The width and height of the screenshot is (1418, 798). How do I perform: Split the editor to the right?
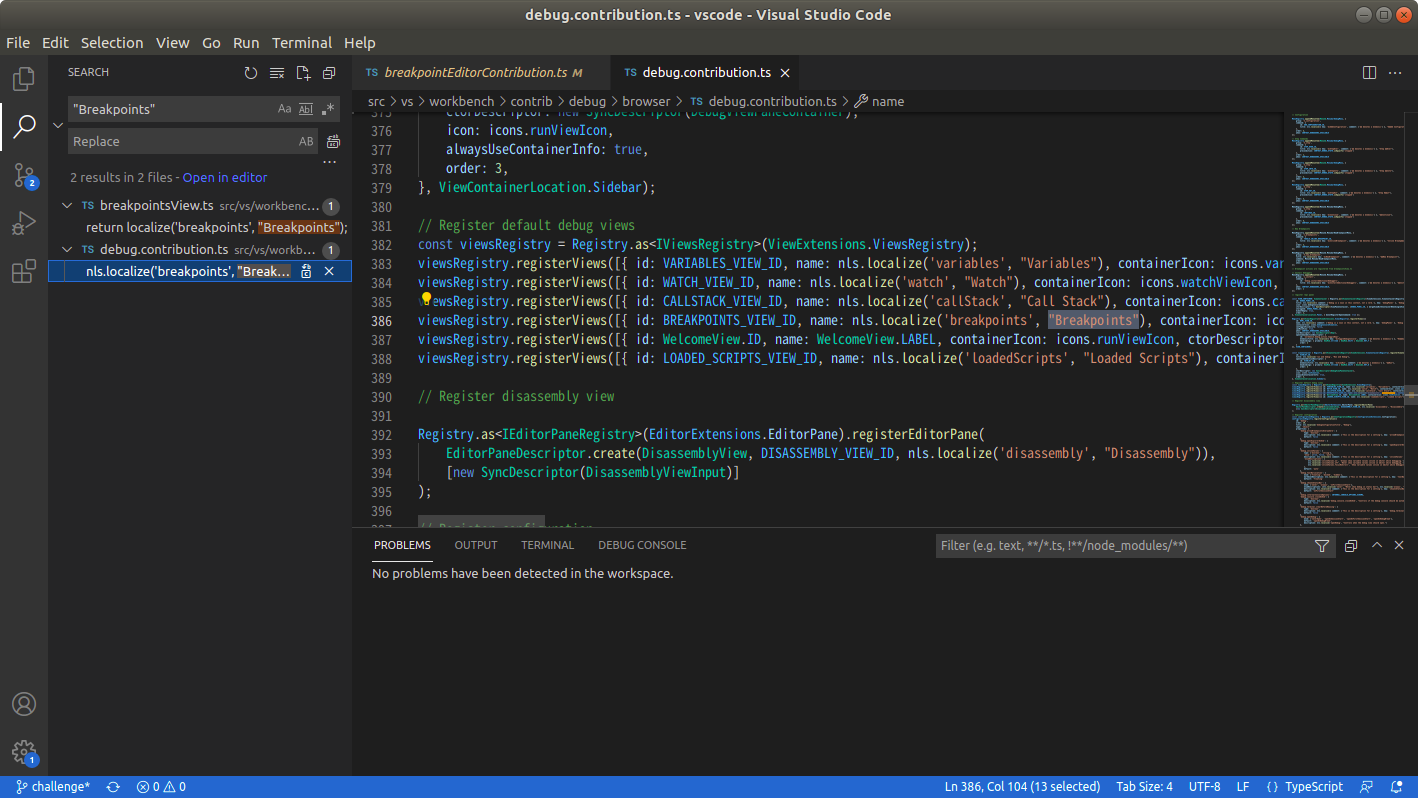pos(1369,73)
